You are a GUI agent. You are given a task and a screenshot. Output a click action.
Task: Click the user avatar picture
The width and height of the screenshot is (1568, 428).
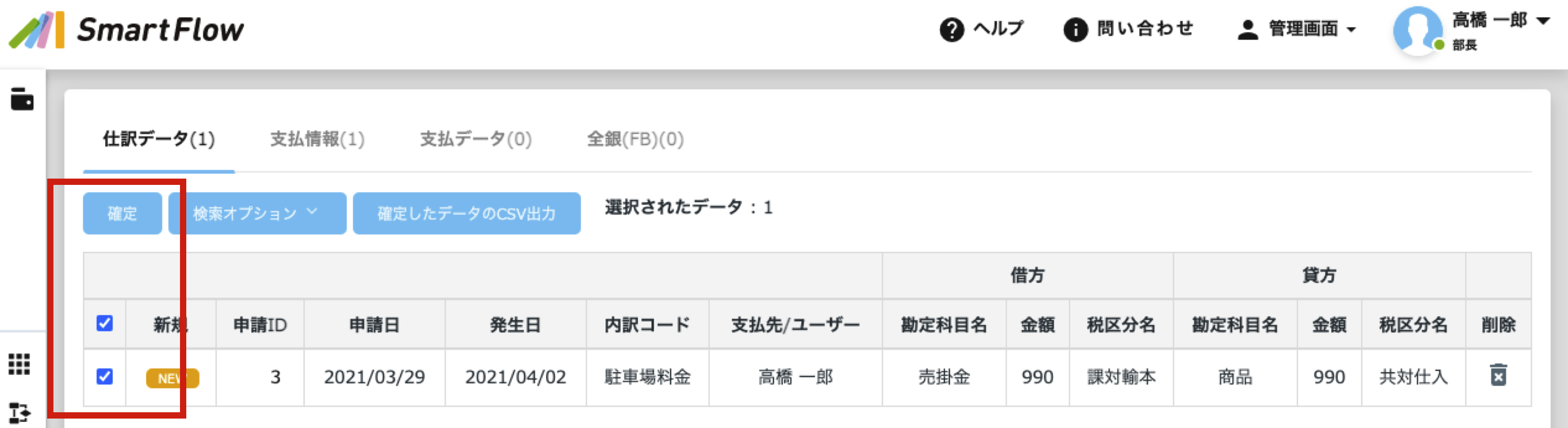point(1417,30)
